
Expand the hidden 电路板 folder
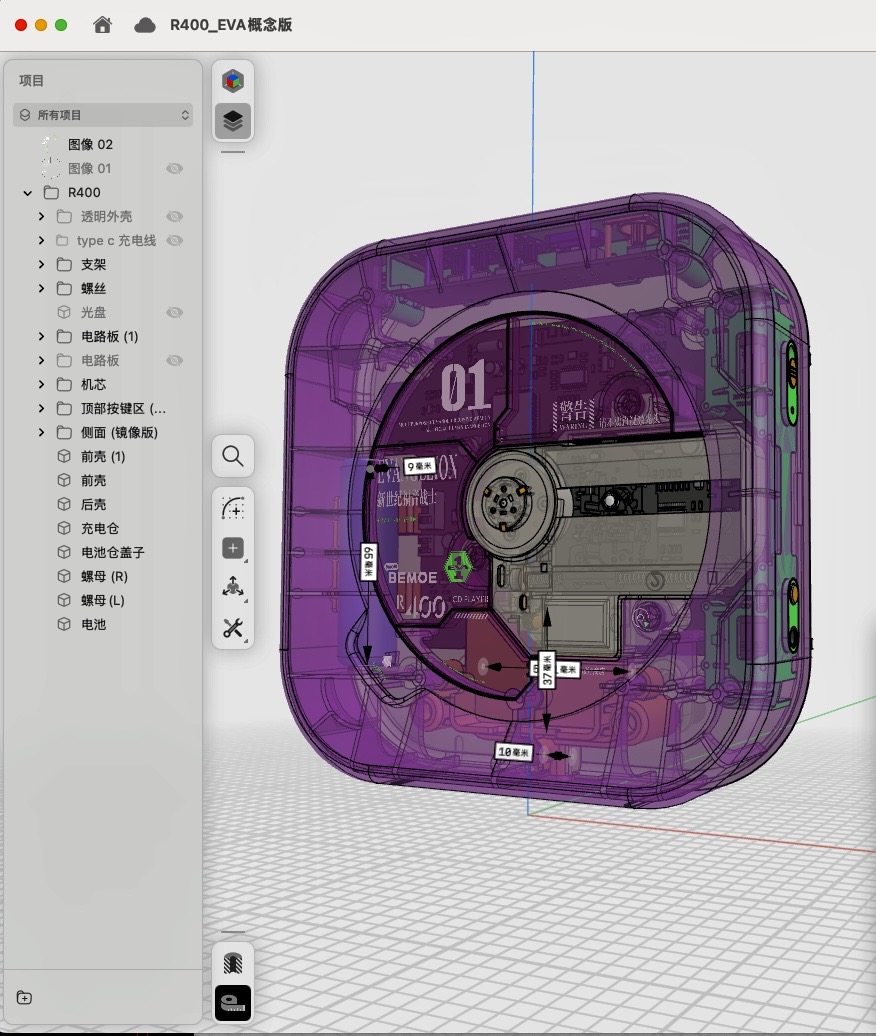(x=42, y=360)
